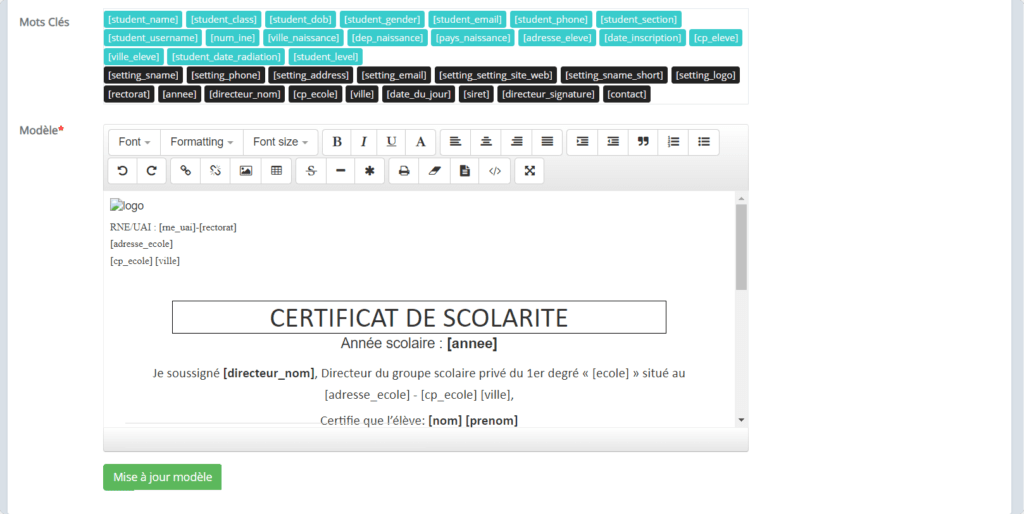Viewport: 1024px width, 514px height.
Task: Click the document template icon
Action: 464,171
